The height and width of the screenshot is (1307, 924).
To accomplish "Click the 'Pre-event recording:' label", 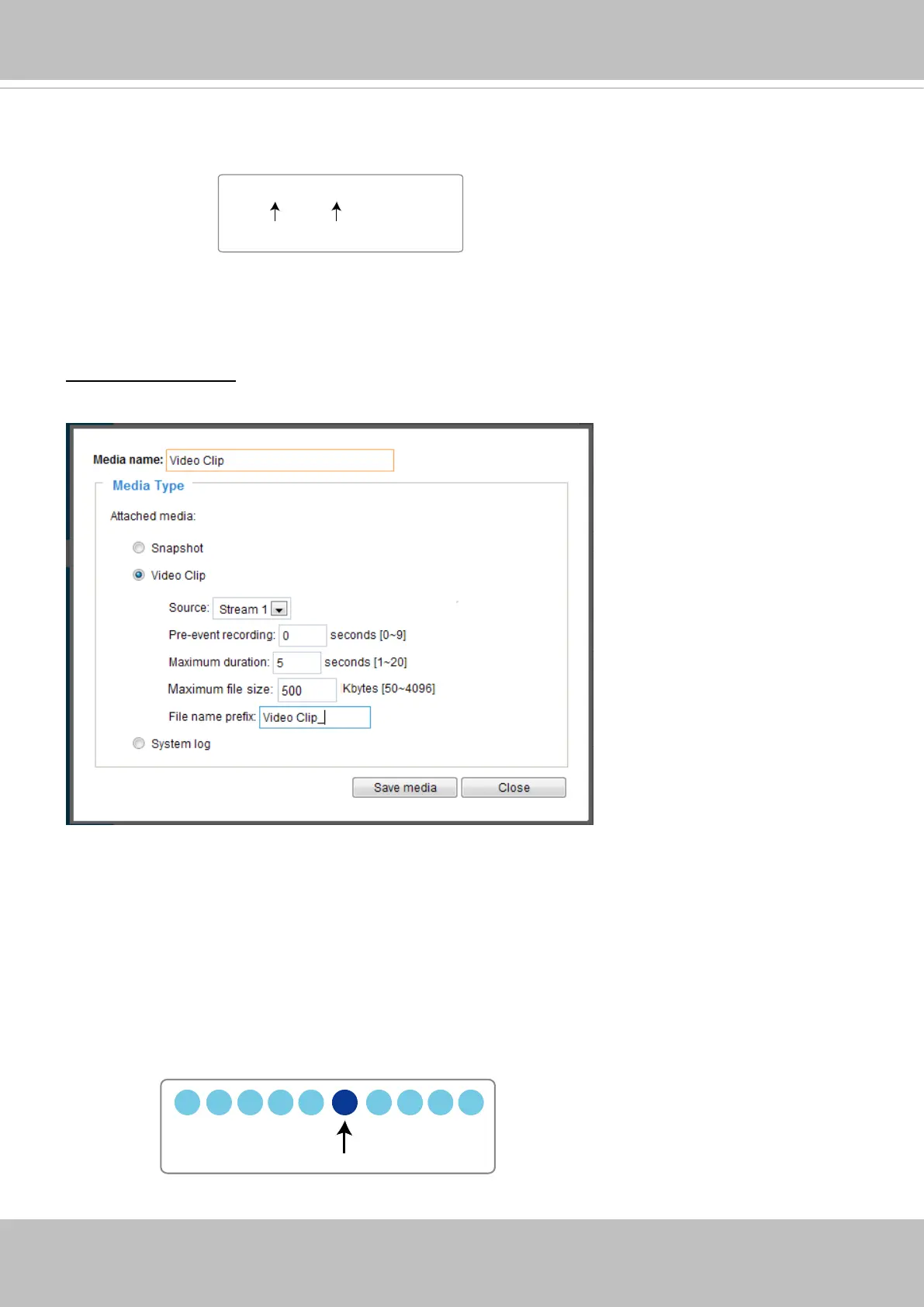I will pyautogui.click(x=222, y=635).
